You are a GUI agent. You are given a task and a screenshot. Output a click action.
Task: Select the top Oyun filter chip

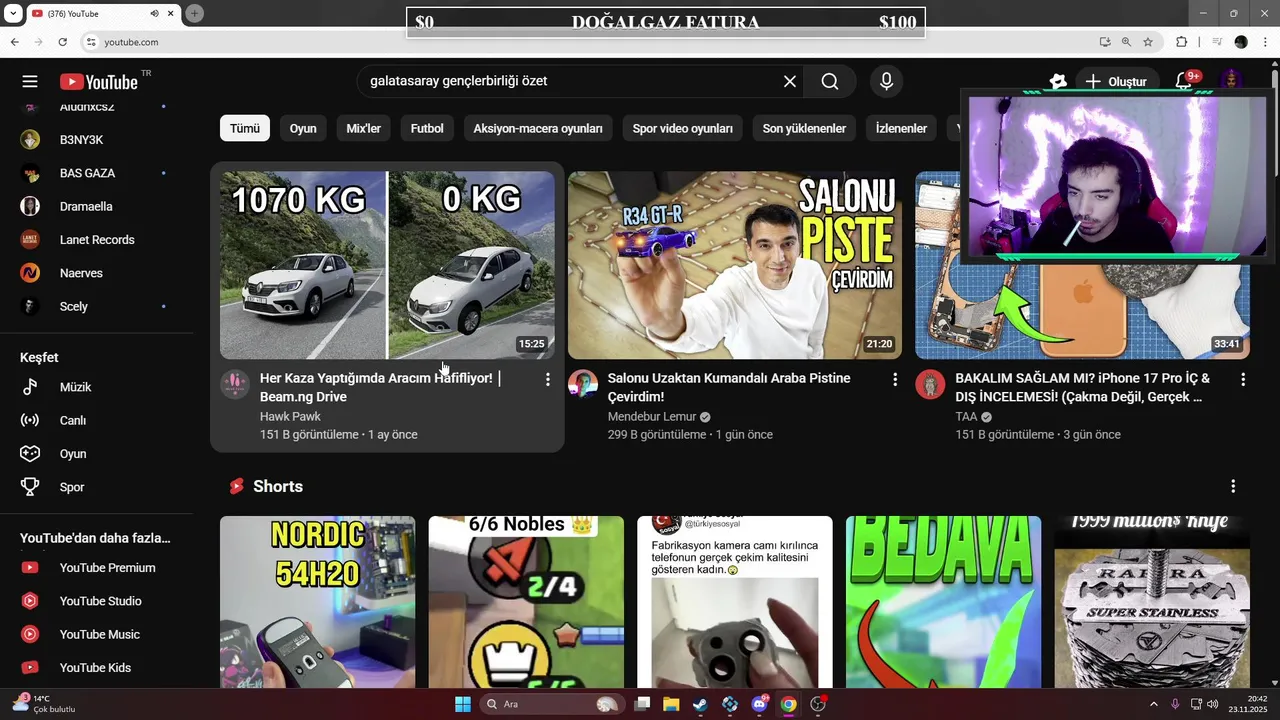[x=303, y=128]
